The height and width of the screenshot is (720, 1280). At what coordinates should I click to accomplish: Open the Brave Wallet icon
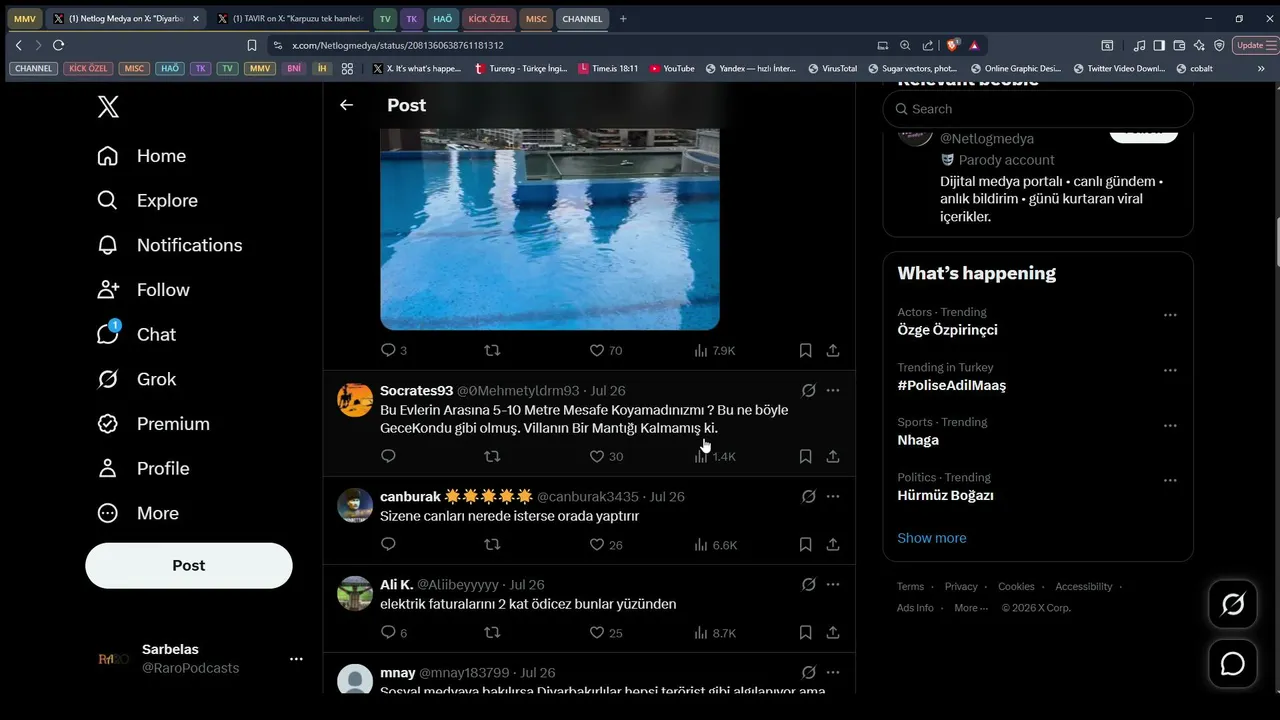click(1179, 45)
